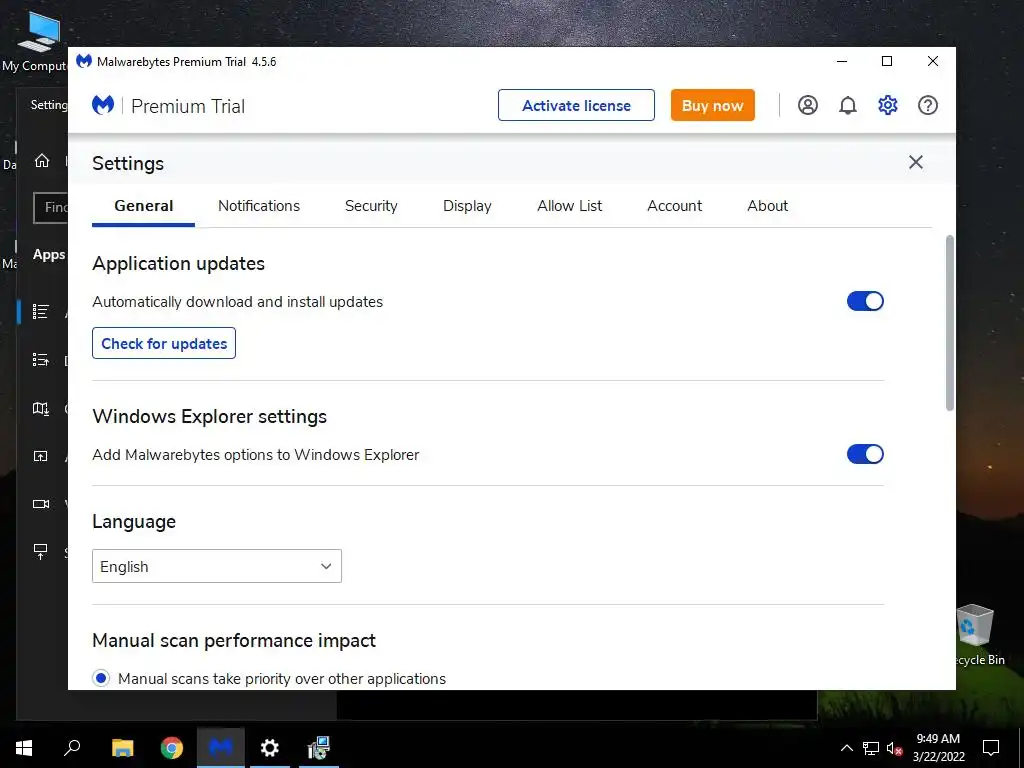Click the Malwarebytes settings vertical scrollbar
The height and width of the screenshot is (768, 1024).
tap(950, 323)
